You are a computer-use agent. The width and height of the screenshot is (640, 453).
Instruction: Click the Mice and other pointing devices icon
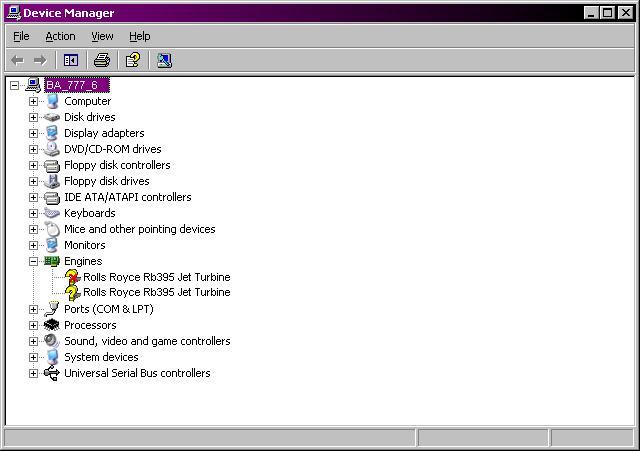click(x=52, y=229)
